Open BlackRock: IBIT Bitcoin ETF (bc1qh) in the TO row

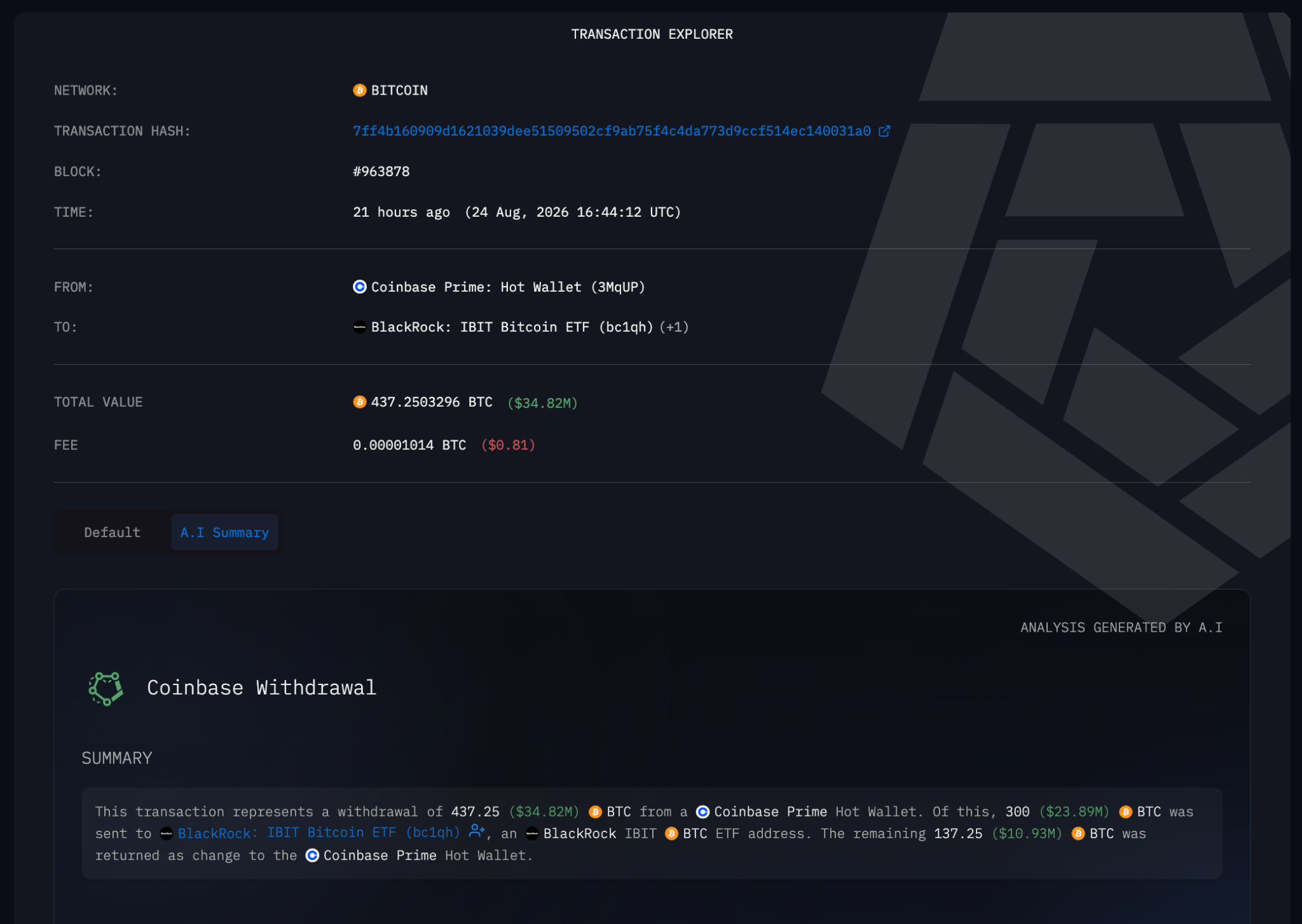pyautogui.click(x=512, y=327)
